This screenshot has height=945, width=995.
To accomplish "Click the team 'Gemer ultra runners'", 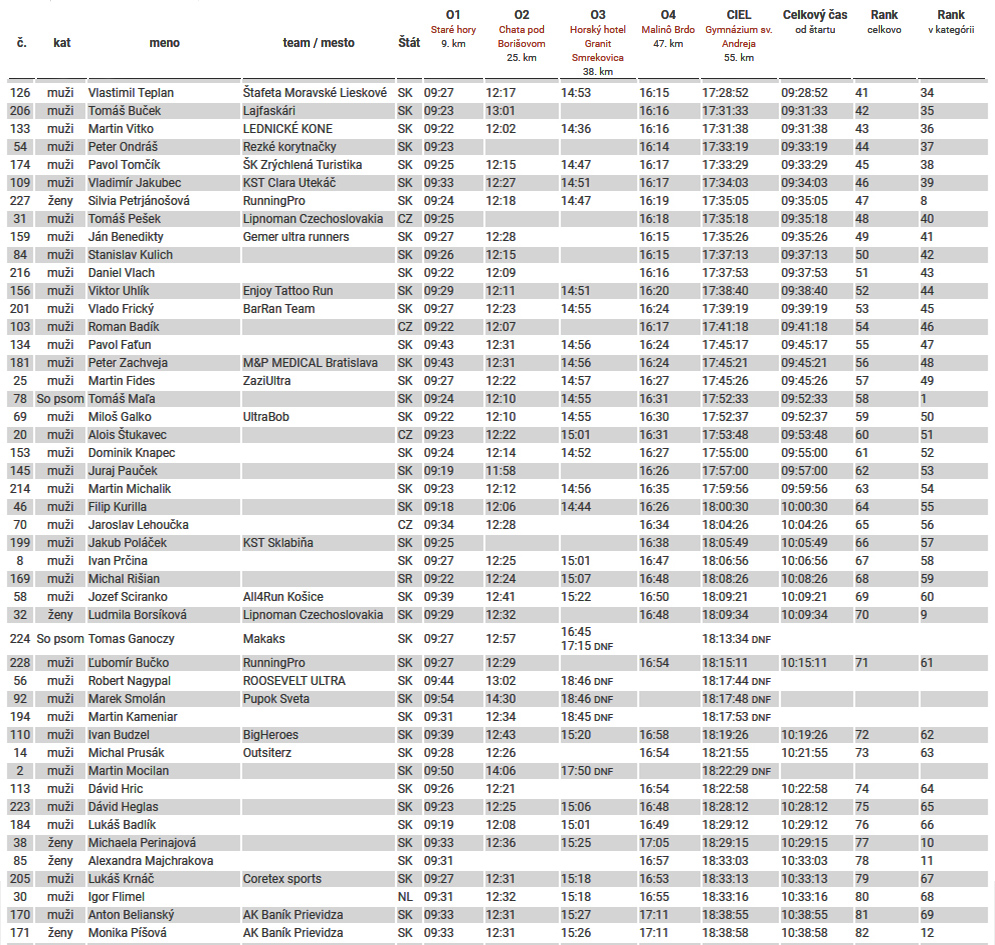I will click(296, 237).
